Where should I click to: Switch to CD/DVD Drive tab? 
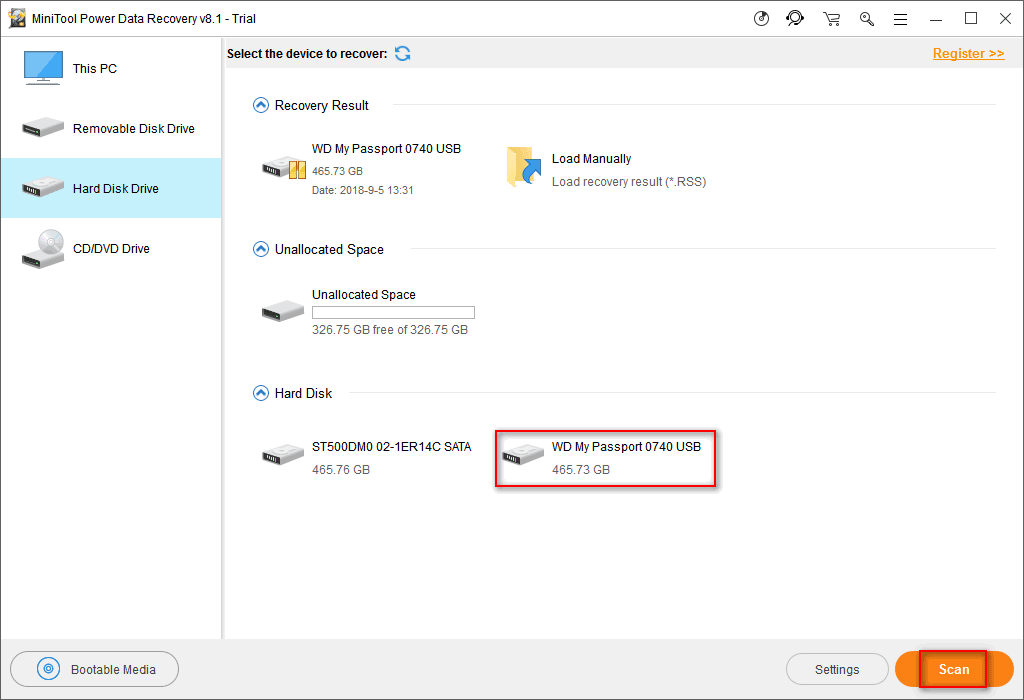tap(111, 248)
